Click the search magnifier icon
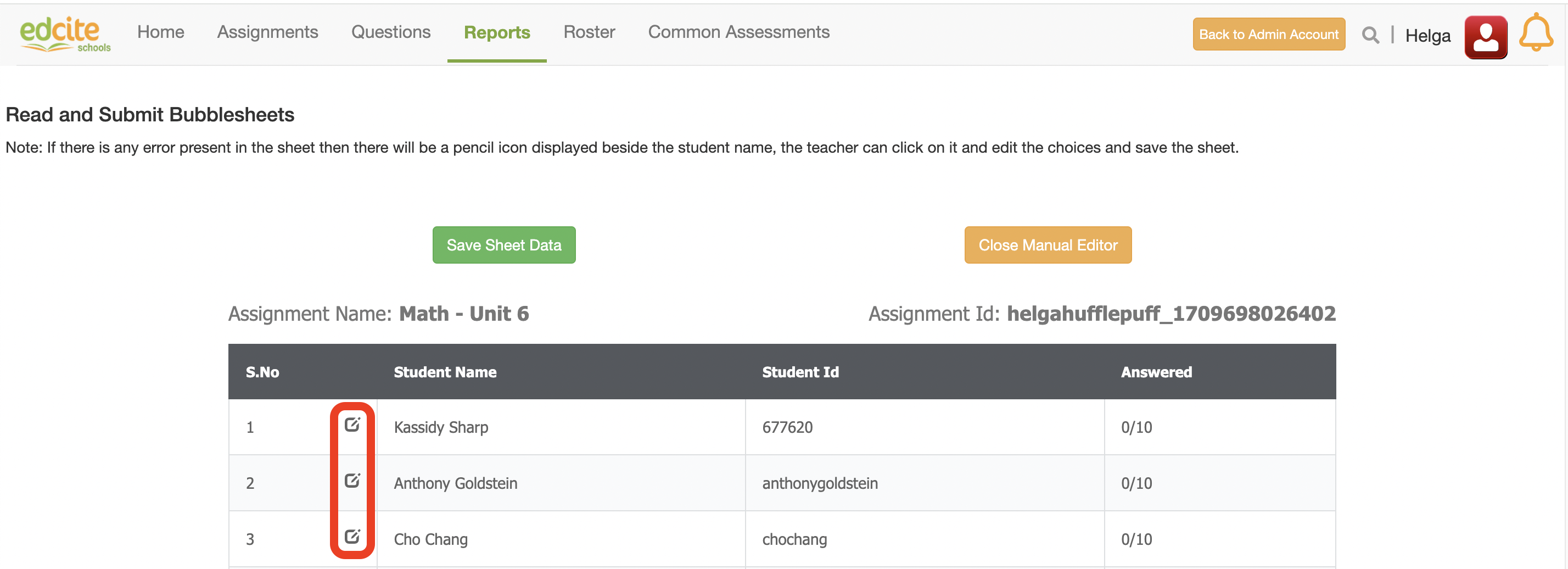 coord(1370,35)
